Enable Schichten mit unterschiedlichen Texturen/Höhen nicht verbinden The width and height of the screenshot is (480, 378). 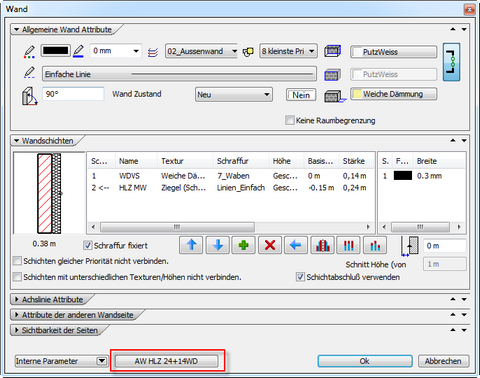click(17, 277)
